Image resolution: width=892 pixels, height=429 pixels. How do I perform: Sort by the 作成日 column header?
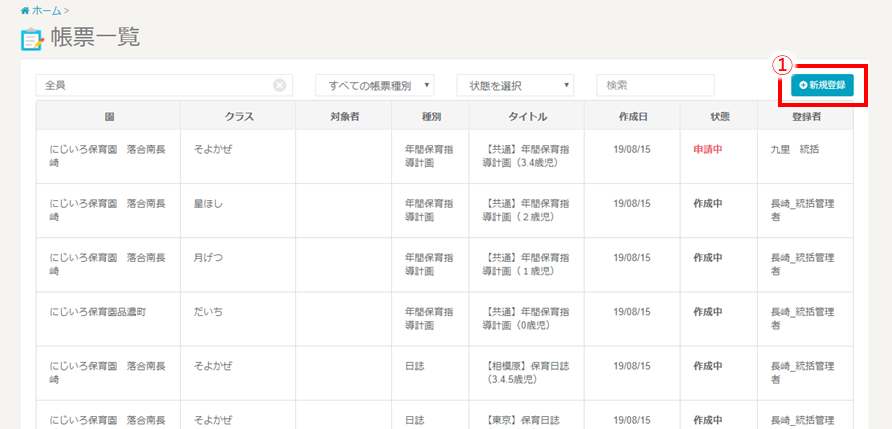coord(633,117)
